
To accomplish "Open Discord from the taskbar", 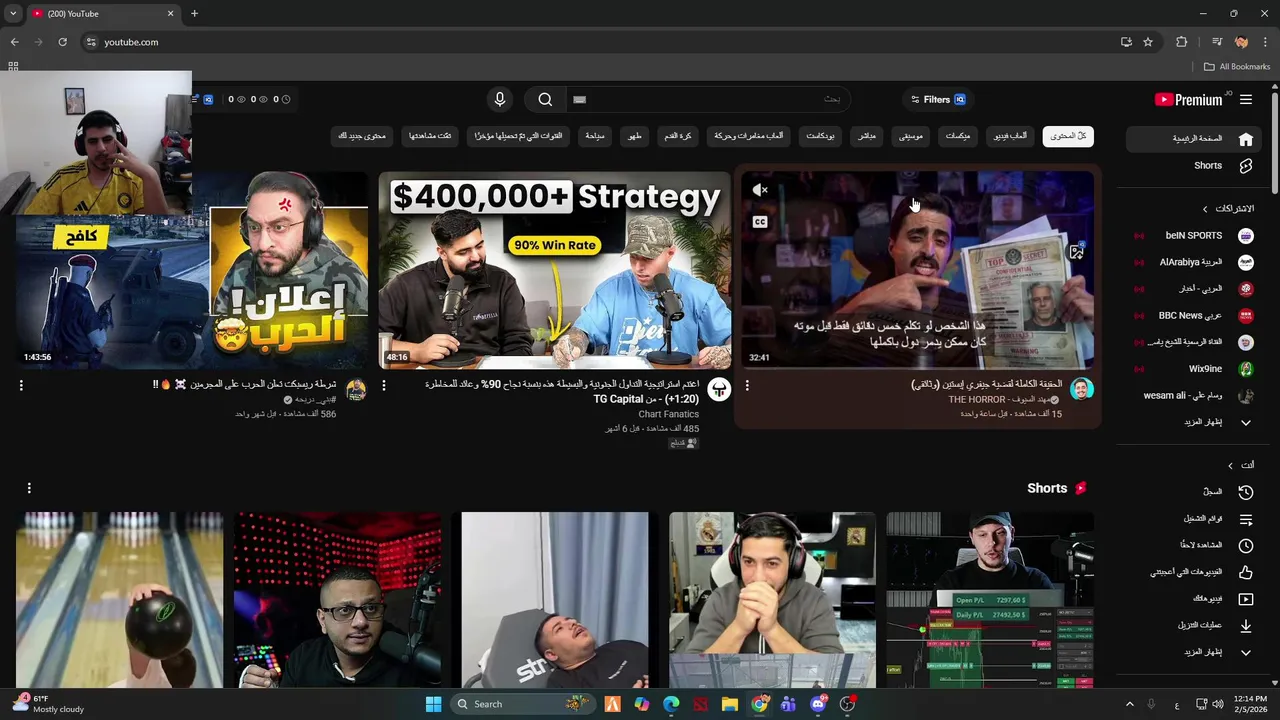I will (818, 704).
